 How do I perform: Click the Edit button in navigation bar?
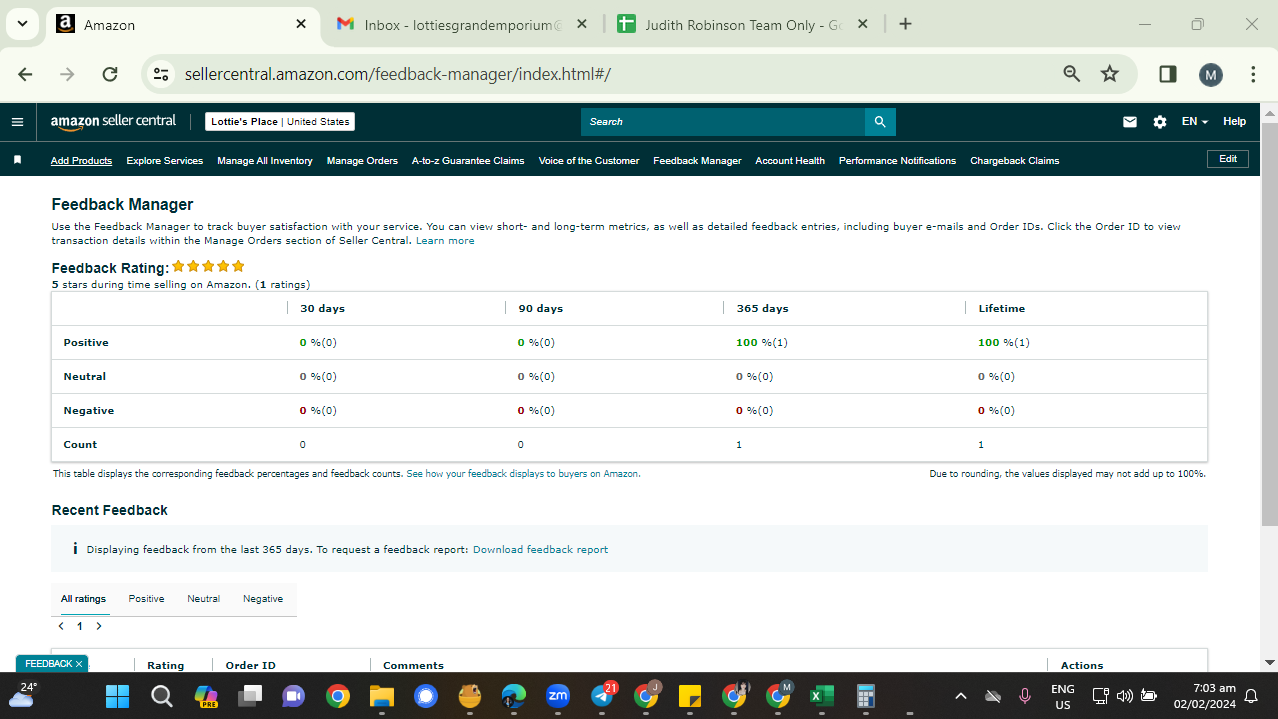[1228, 159]
